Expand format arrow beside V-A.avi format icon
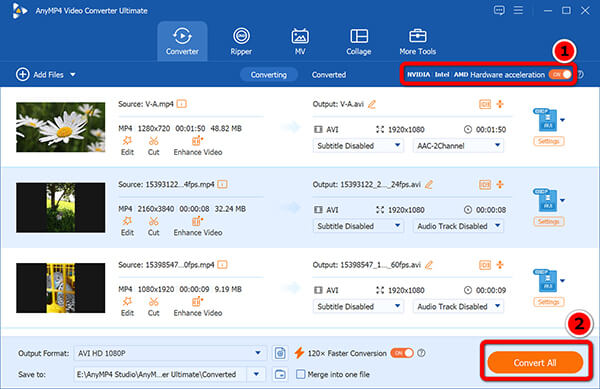600x389 pixels. pyautogui.click(x=562, y=120)
